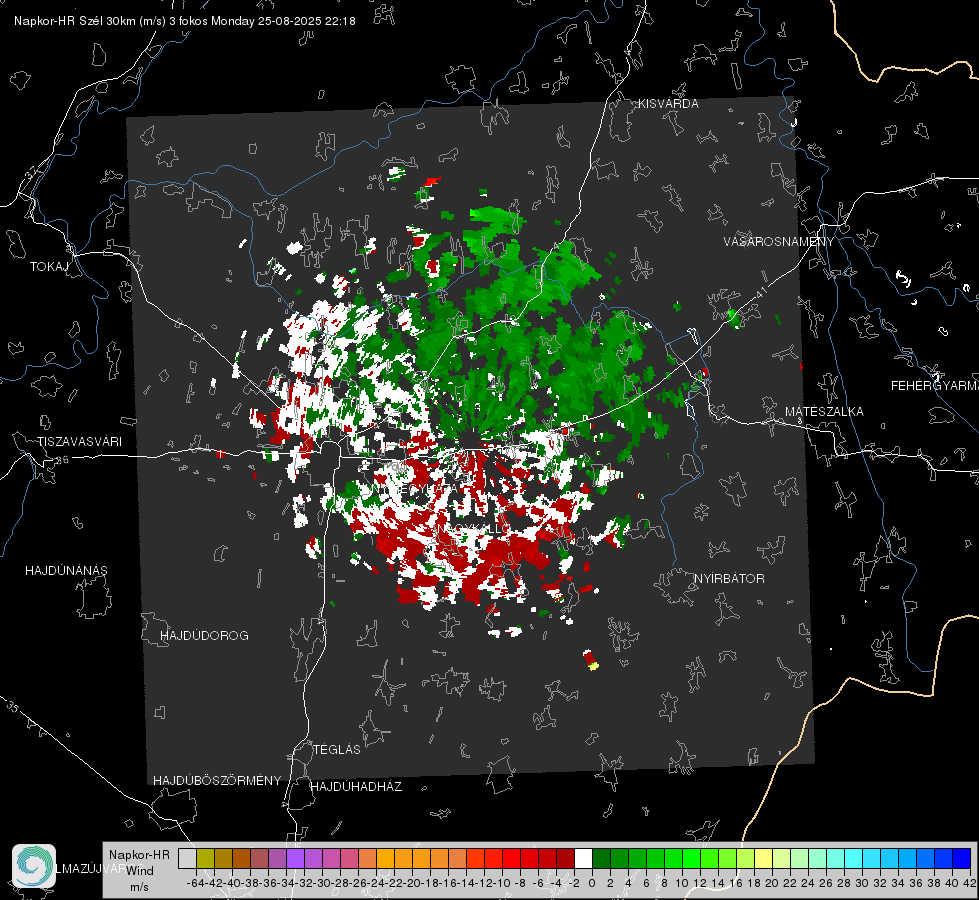Click the 0 legend value
The height and width of the screenshot is (900, 979).
592,883
